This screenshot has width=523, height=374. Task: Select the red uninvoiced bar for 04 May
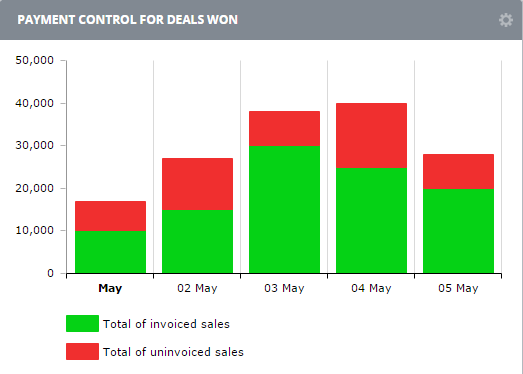pyautogui.click(x=371, y=135)
